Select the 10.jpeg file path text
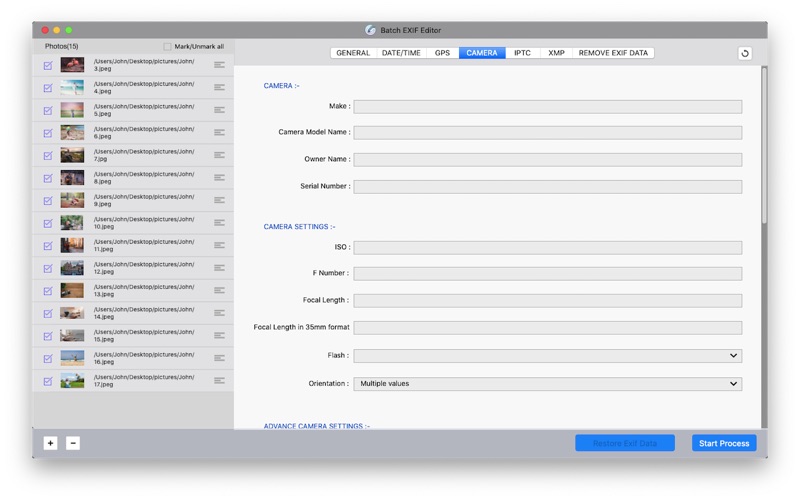Viewport: 800px width, 500px height. (144, 223)
